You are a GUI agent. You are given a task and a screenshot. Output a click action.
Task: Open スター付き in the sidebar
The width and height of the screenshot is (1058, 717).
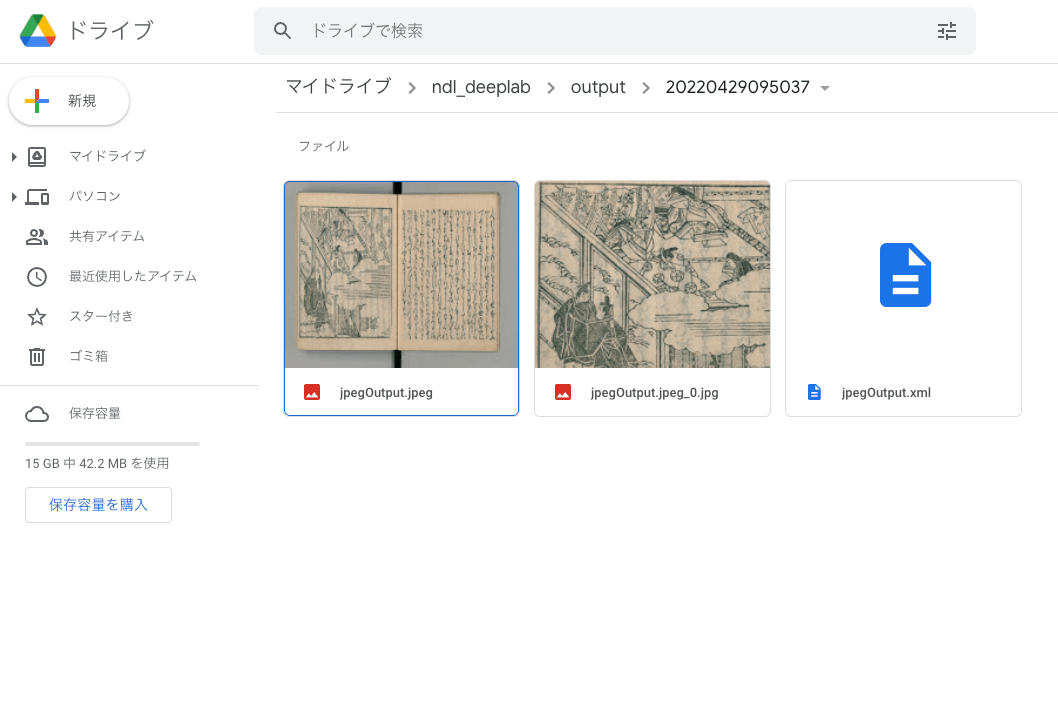(101, 316)
